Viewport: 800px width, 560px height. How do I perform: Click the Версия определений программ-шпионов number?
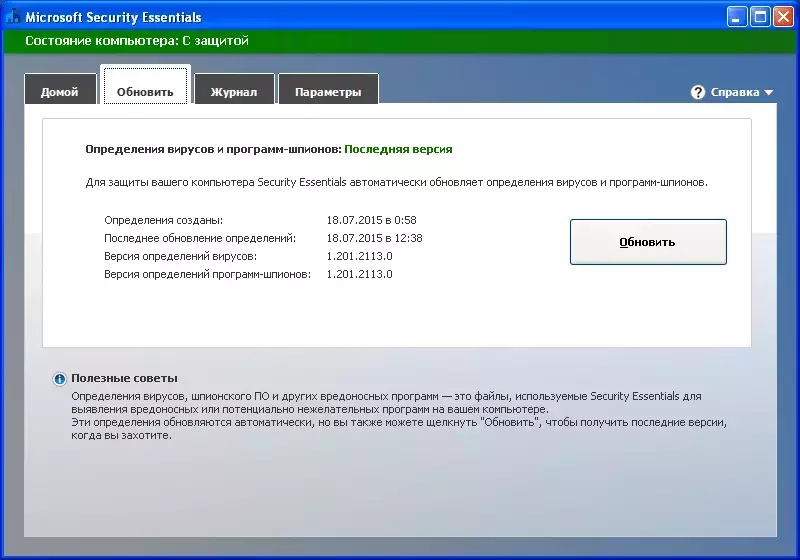click(360, 274)
